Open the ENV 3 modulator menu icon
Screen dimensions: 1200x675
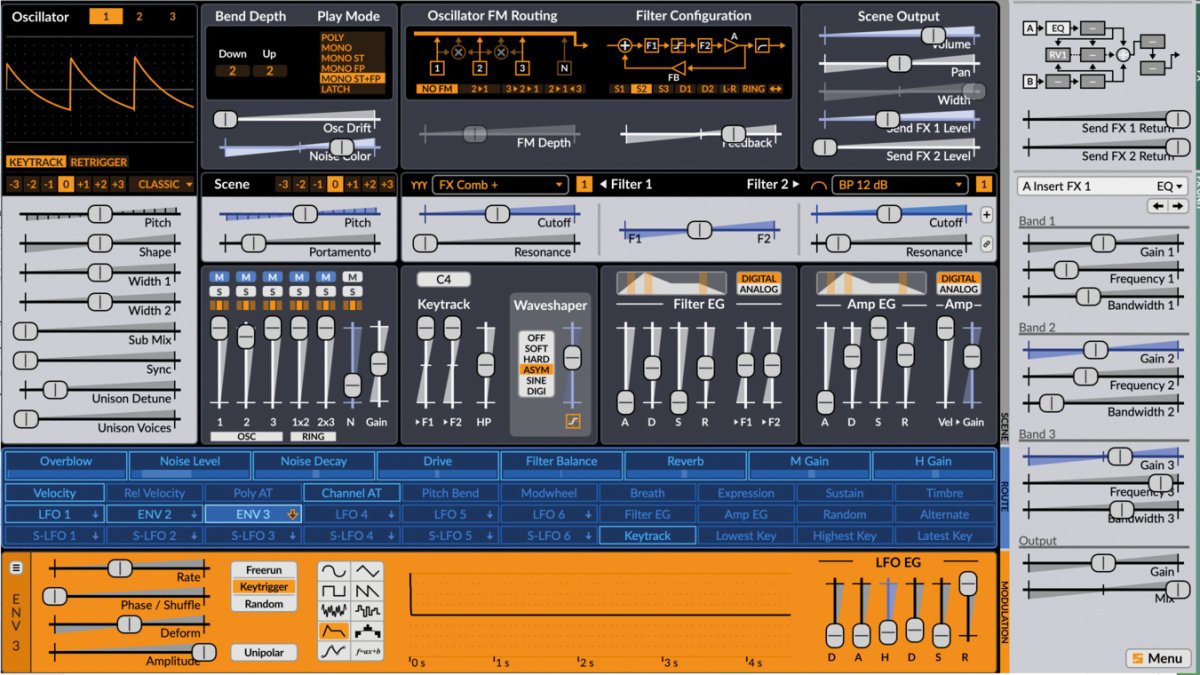coord(17,568)
